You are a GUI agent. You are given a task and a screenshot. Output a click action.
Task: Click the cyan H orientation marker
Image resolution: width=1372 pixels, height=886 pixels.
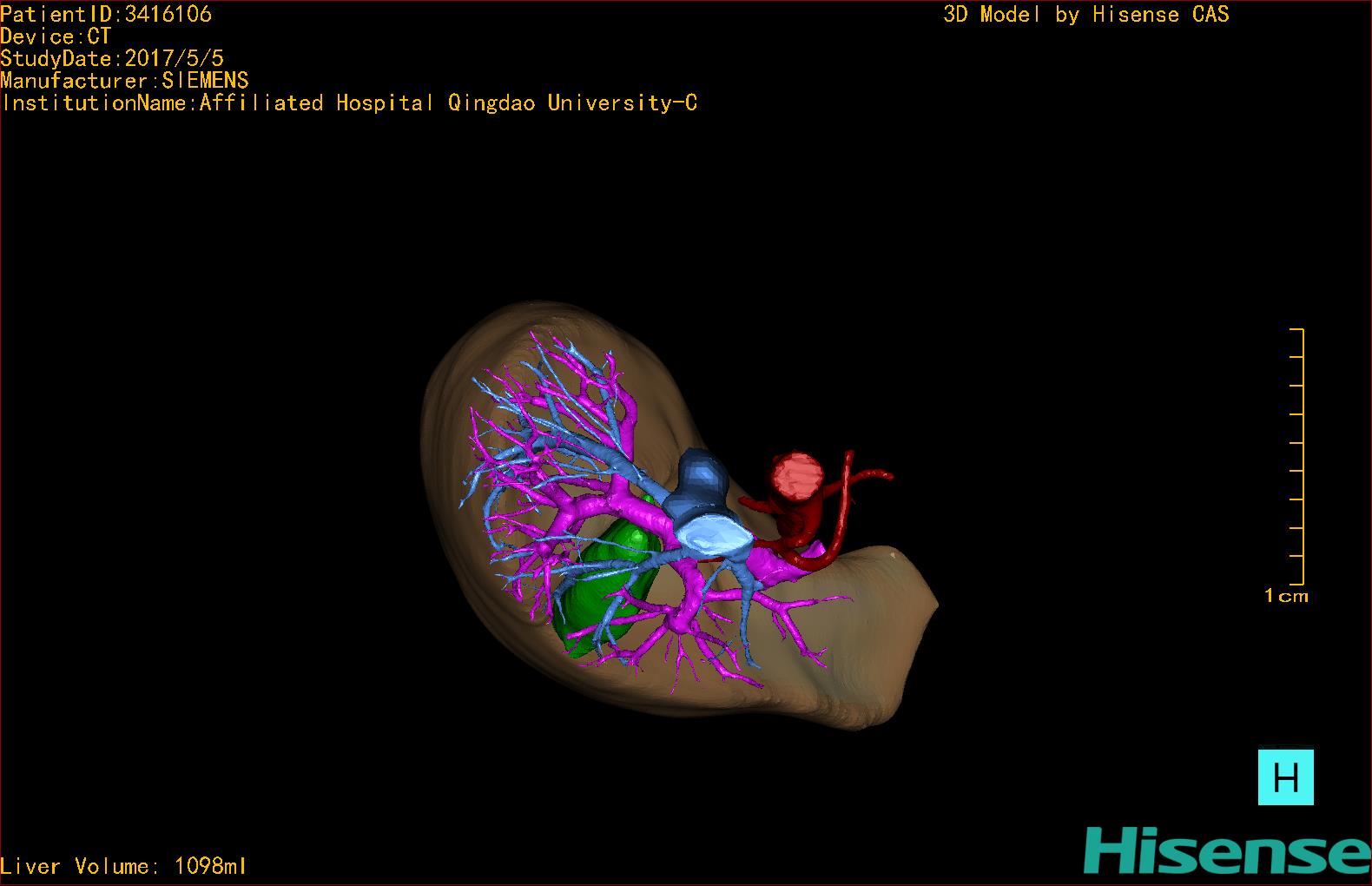click(x=1285, y=777)
